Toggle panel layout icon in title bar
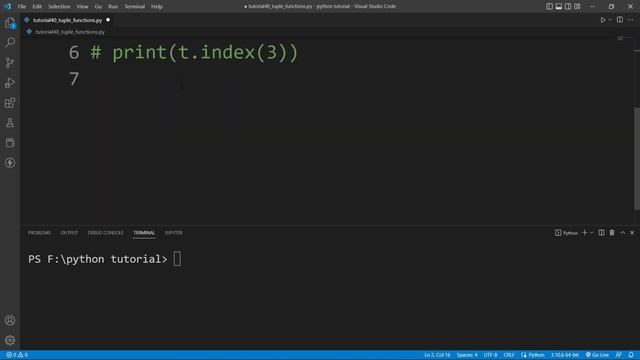 (559, 7)
